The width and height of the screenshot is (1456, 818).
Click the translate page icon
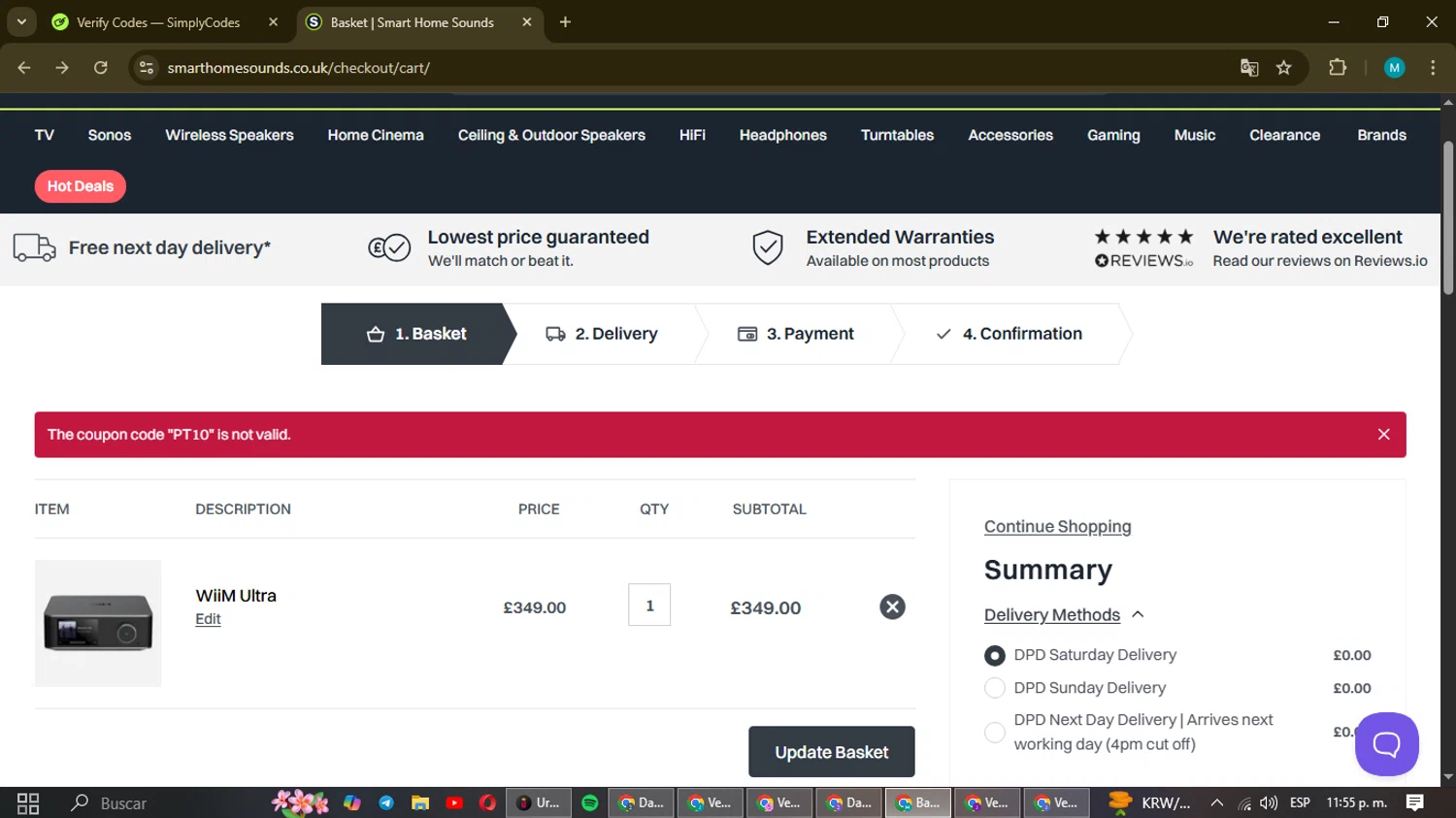point(1249,68)
